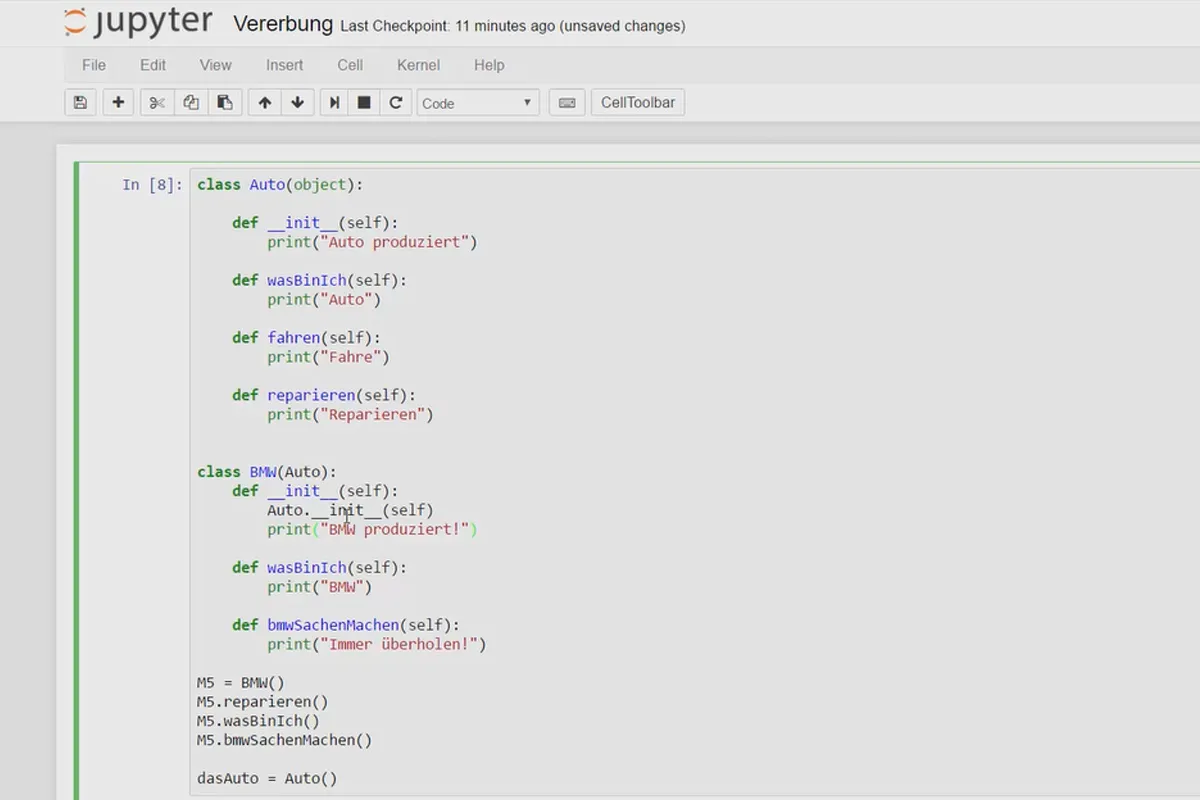
Task: Copy the selected cells
Action: (190, 102)
